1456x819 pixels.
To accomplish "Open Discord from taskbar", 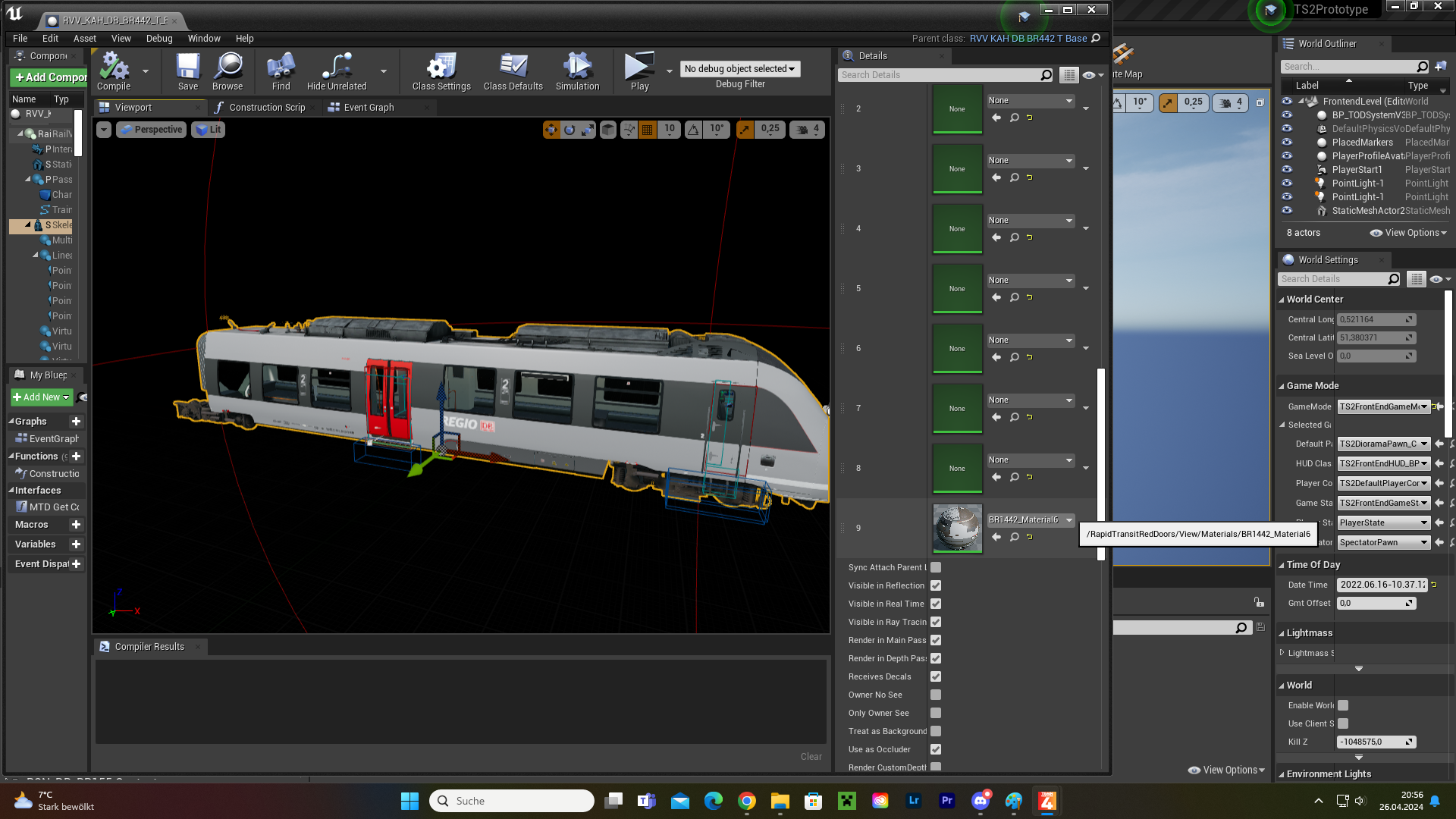I will click(981, 801).
